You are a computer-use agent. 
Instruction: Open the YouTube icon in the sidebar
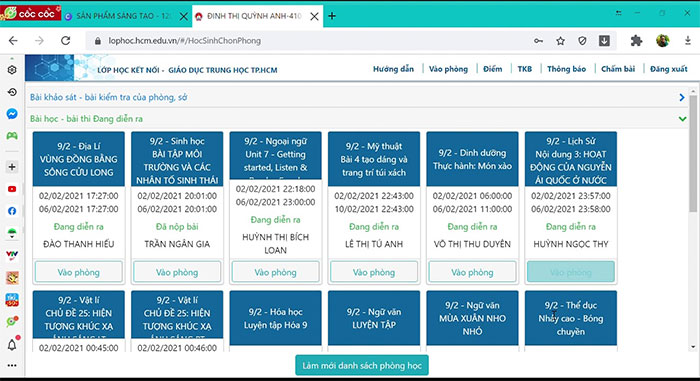pyautogui.click(x=12, y=189)
